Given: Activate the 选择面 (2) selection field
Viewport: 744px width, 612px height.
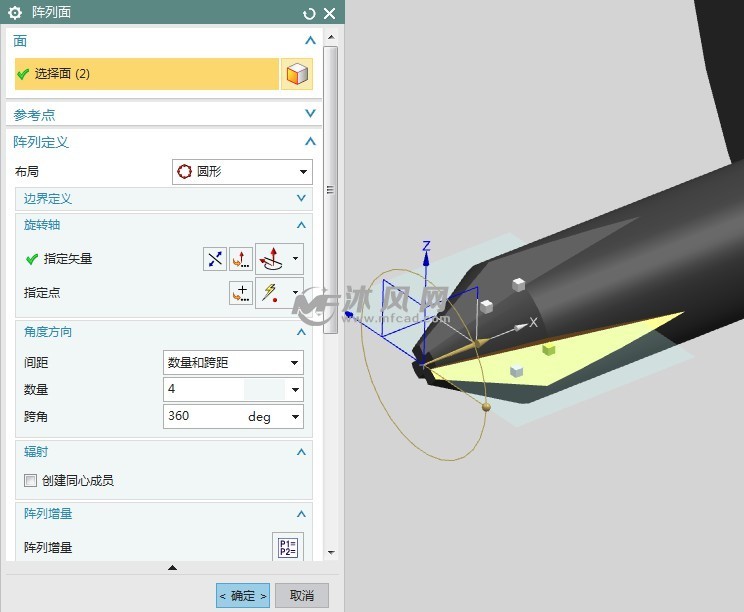Looking at the screenshot, I should tap(147, 74).
